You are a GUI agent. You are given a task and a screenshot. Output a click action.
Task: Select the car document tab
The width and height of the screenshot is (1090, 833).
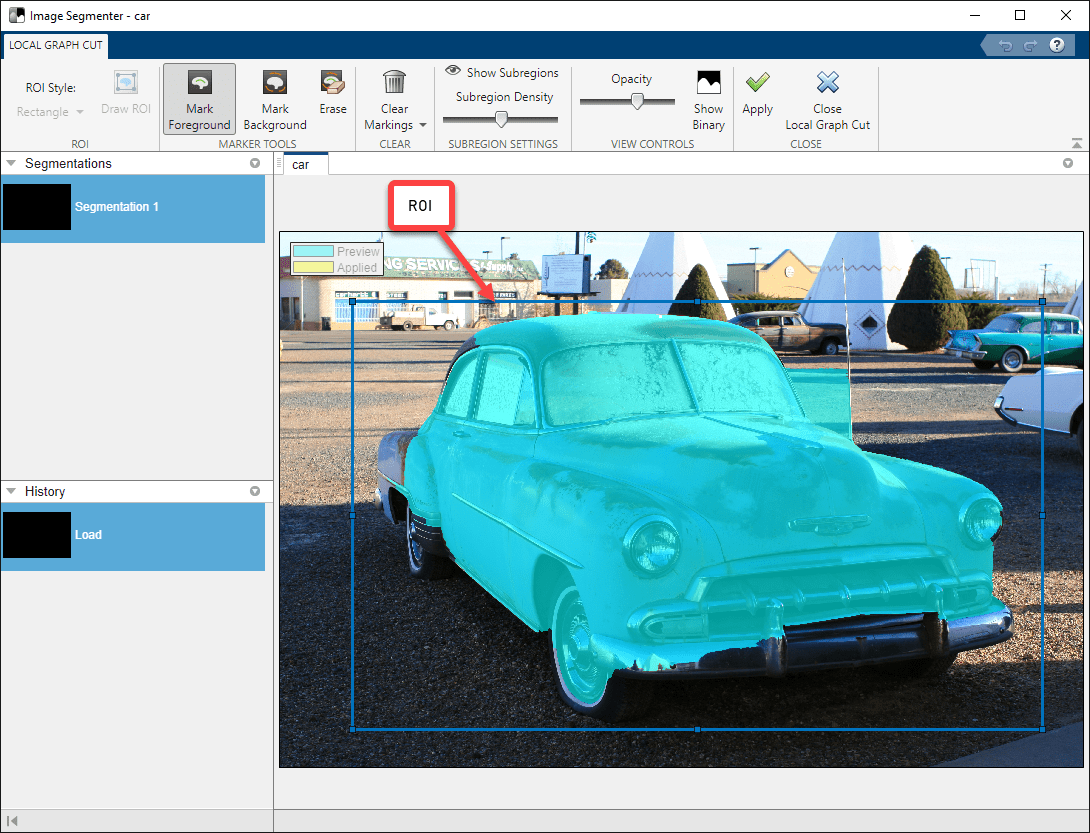point(301,164)
